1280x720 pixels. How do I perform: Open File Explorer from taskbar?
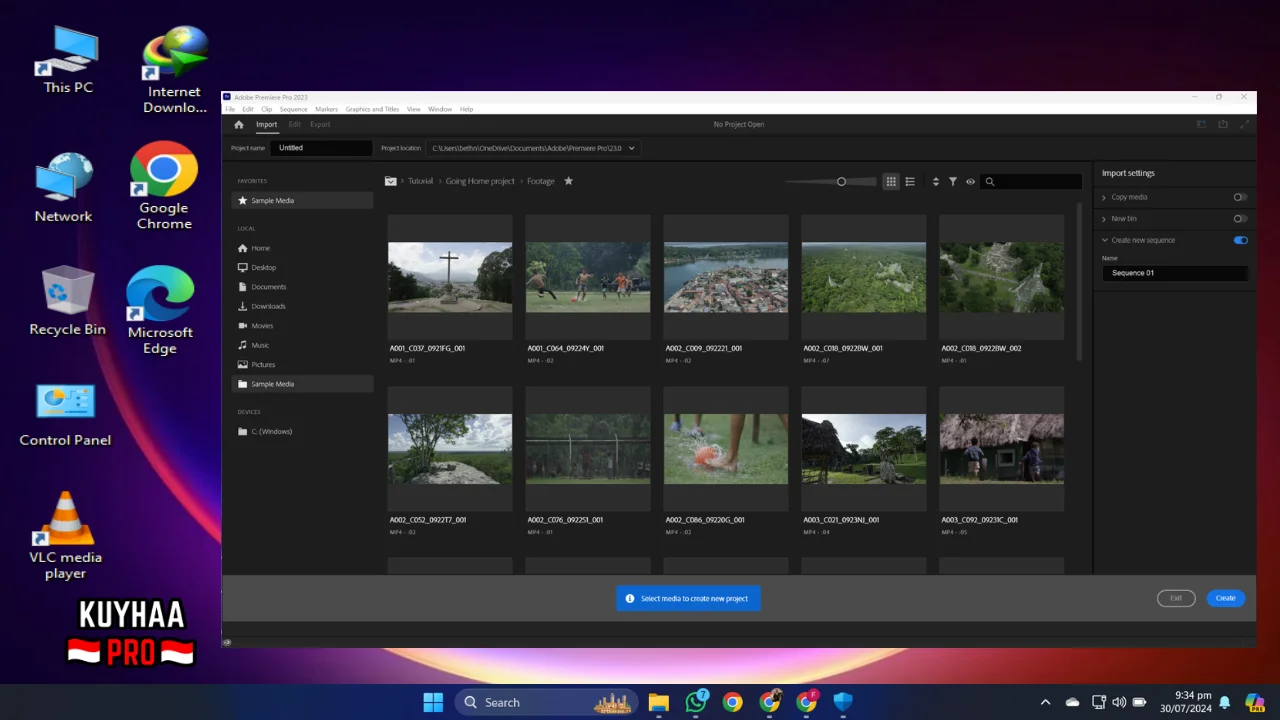coord(658,702)
